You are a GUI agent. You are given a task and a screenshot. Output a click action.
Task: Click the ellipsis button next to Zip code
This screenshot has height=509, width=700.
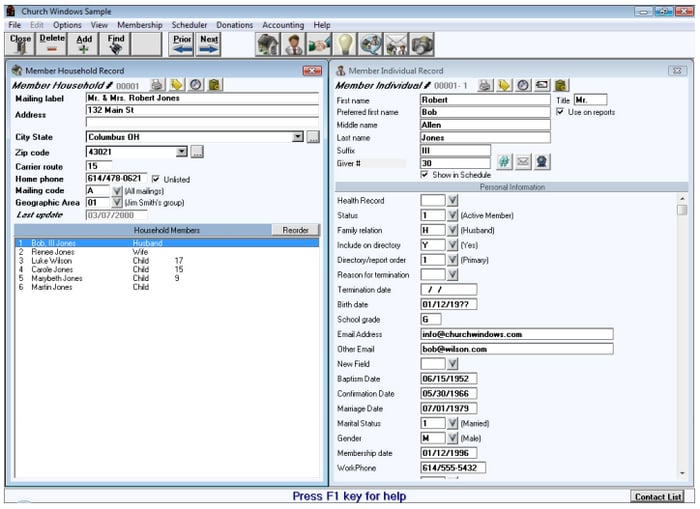coord(197,152)
